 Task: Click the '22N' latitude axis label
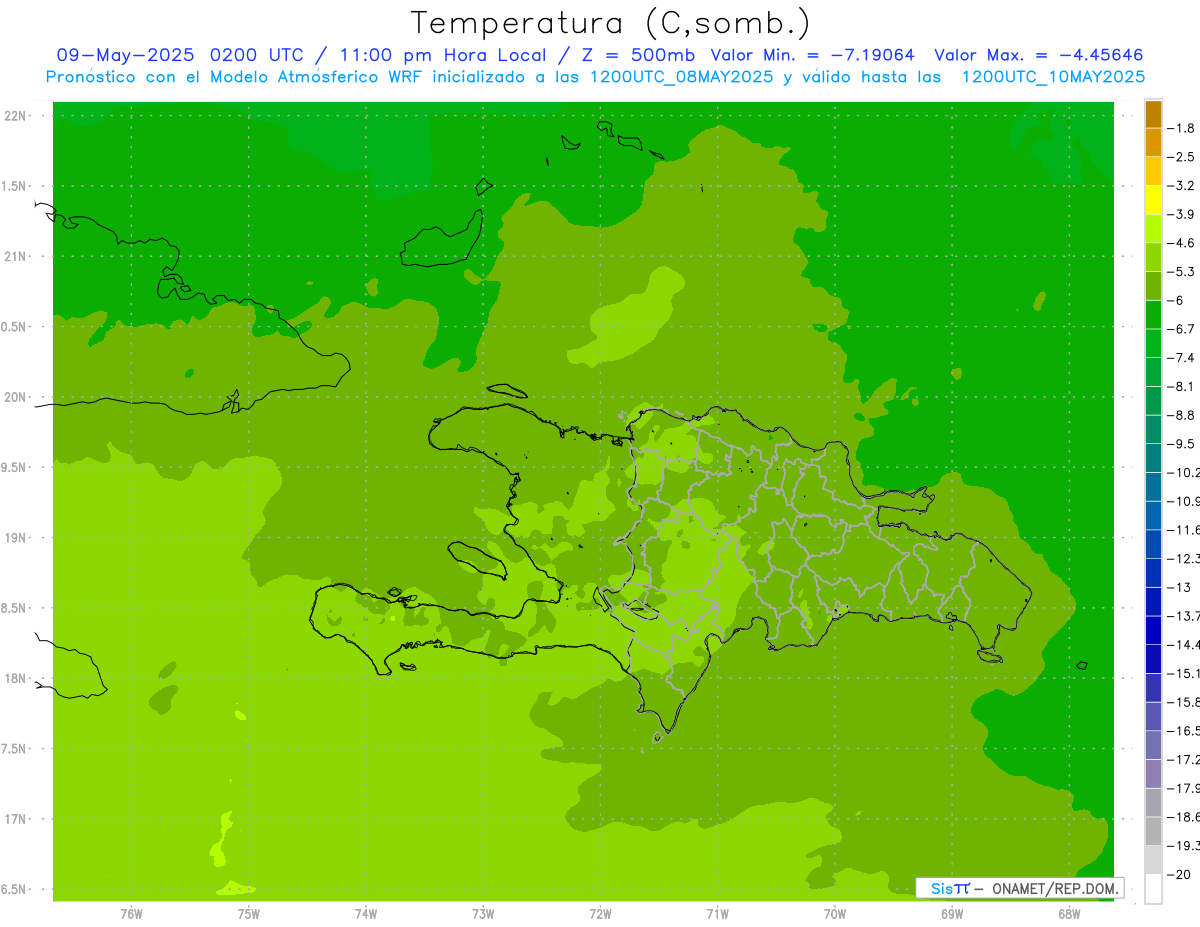point(15,116)
